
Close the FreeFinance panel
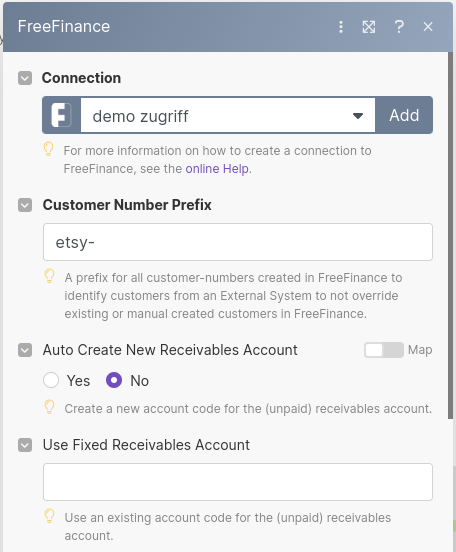[x=428, y=27]
